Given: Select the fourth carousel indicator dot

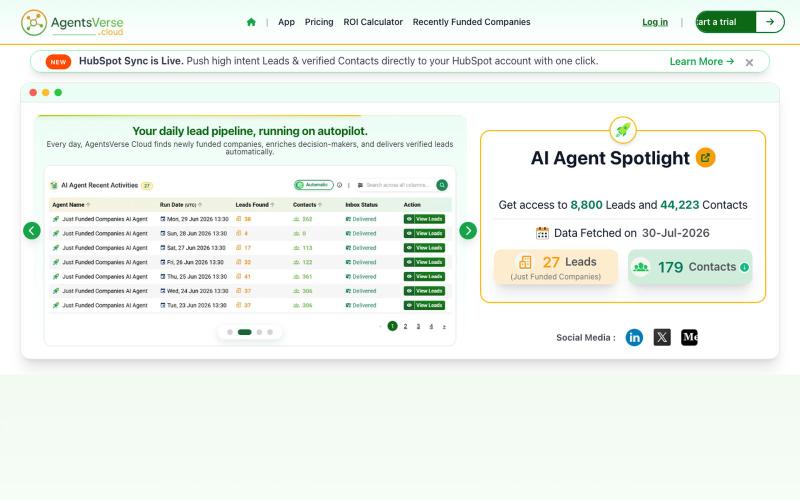Looking at the screenshot, I should point(270,332).
